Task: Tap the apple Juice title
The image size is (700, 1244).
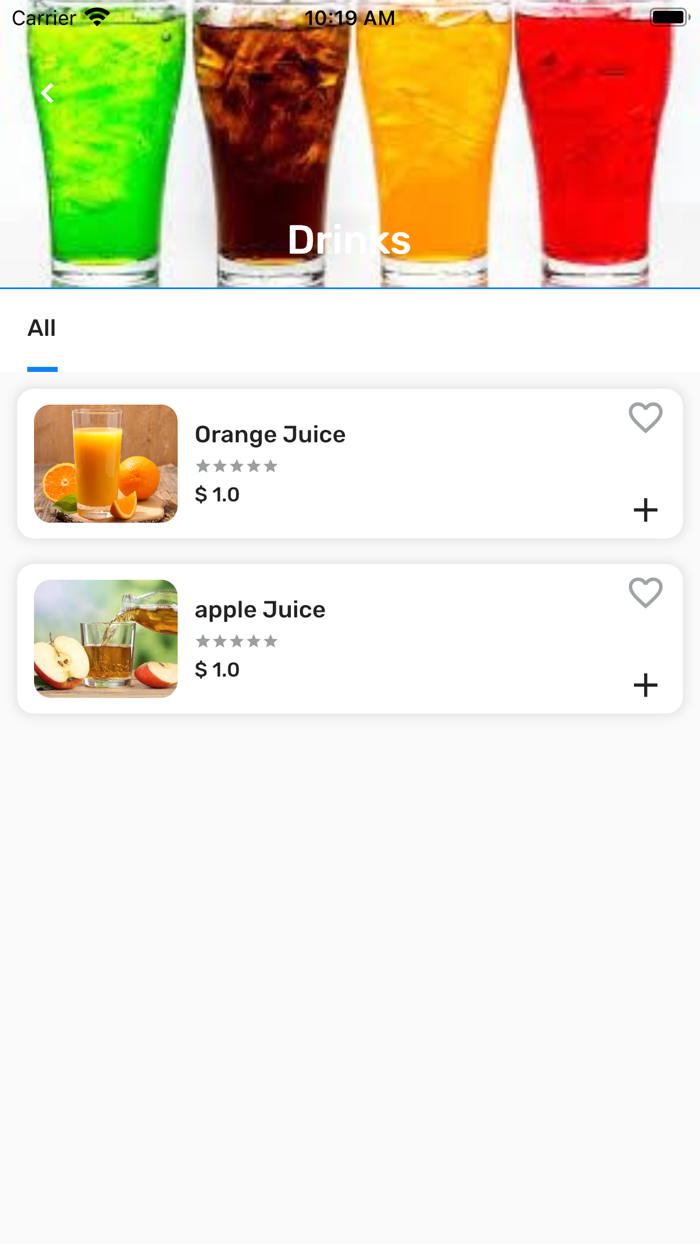Action: tap(260, 609)
